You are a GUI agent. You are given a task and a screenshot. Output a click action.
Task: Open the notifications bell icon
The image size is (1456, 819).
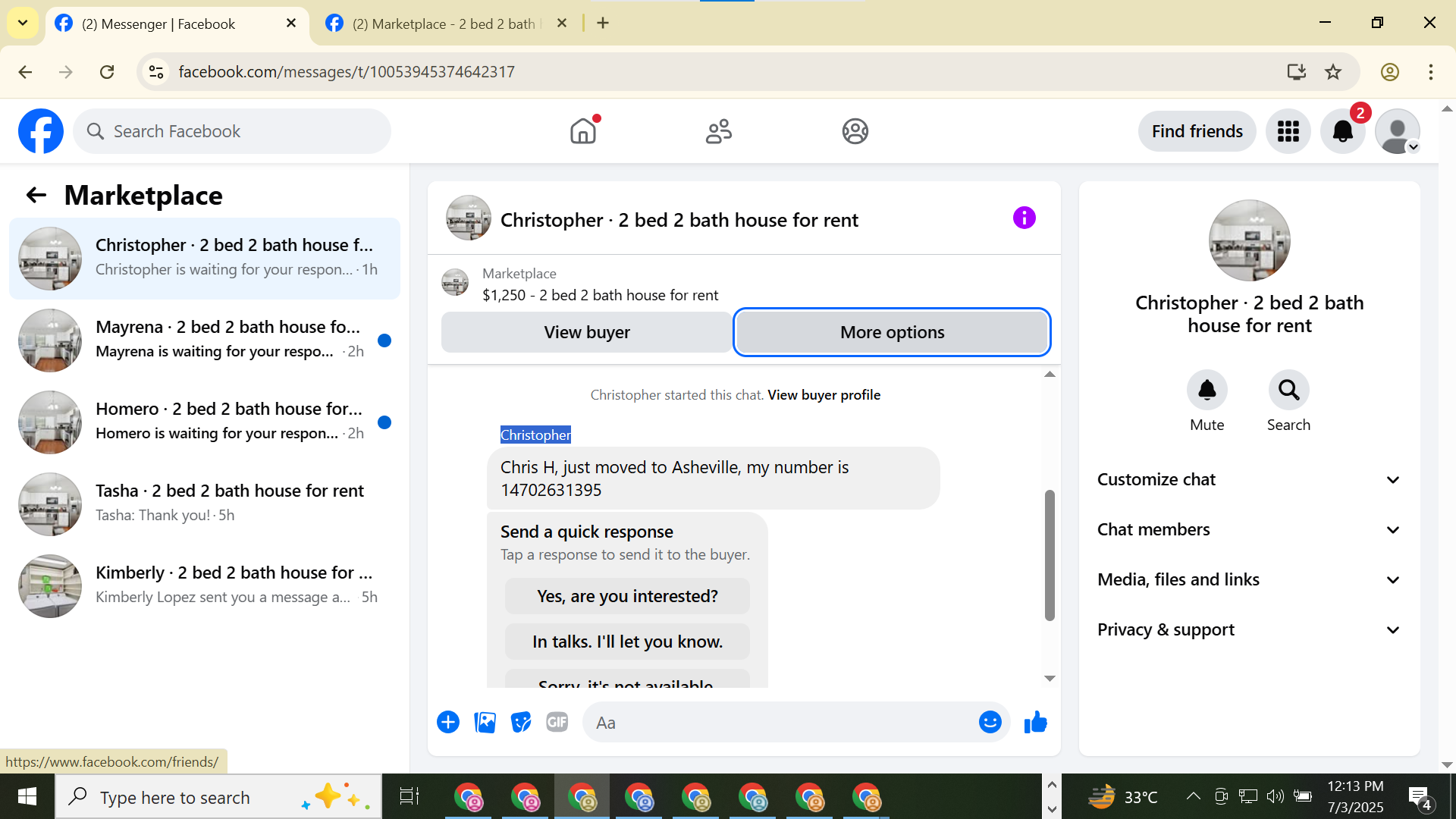(x=1342, y=131)
